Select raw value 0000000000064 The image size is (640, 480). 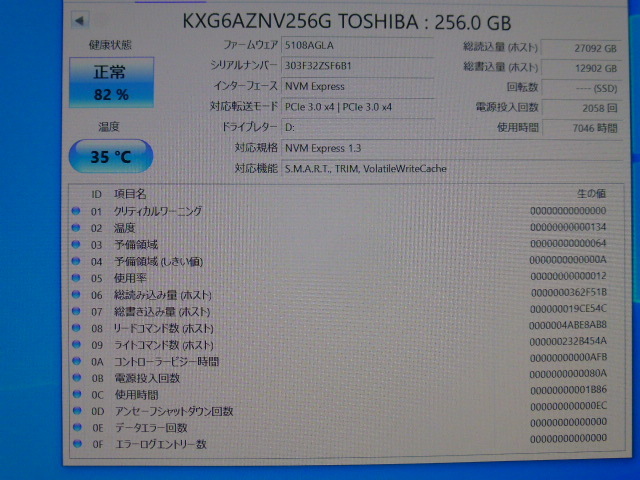[568, 243]
